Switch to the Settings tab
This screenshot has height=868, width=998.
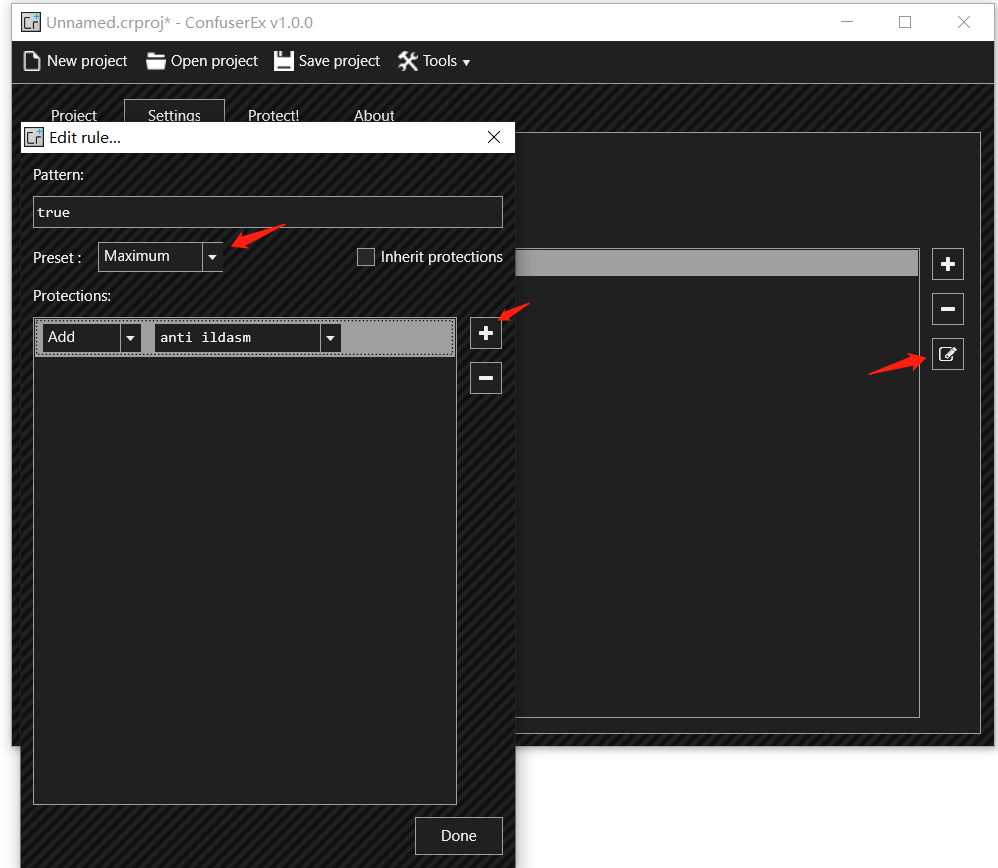point(174,113)
